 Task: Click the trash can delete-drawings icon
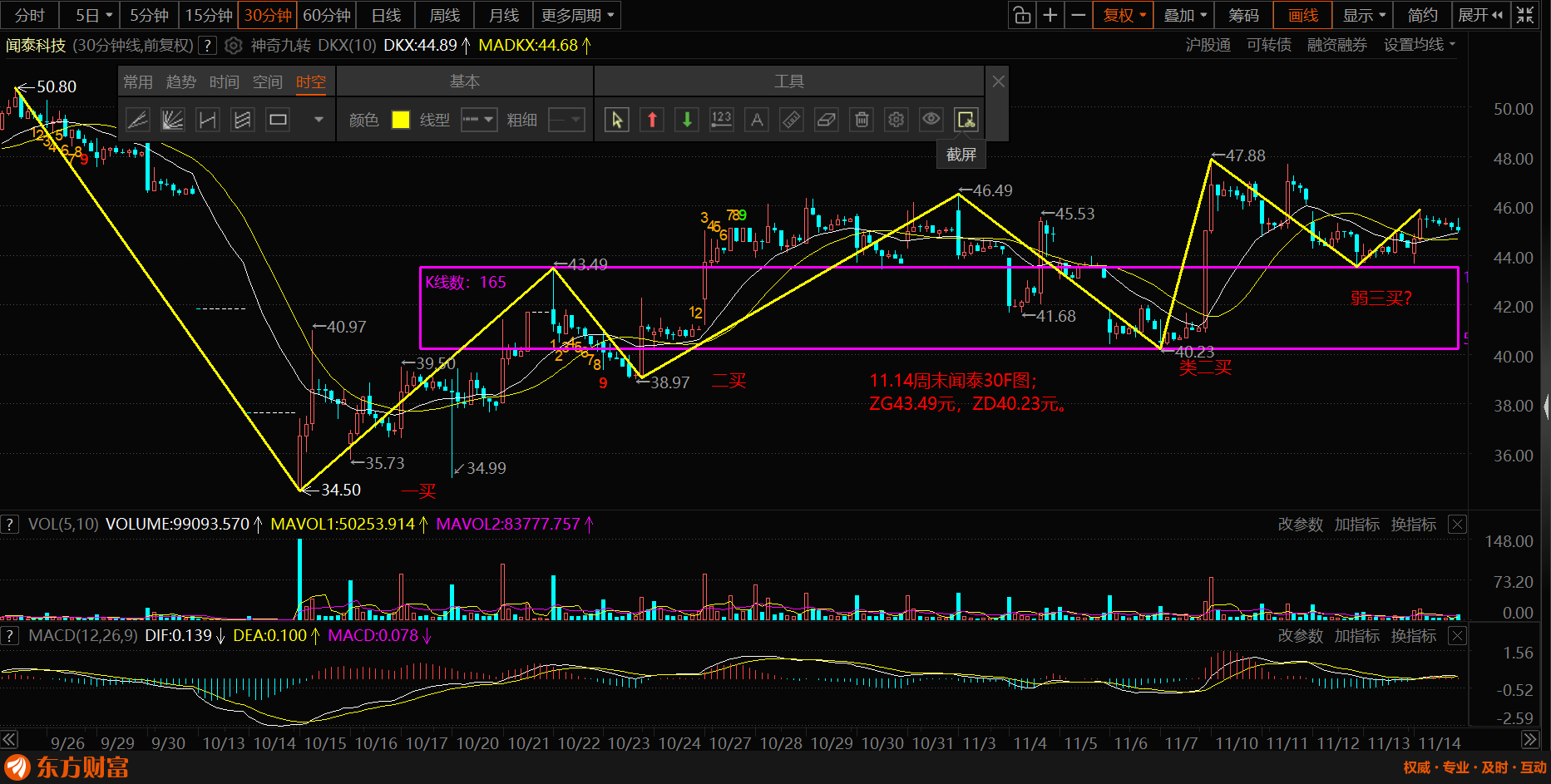pyautogui.click(x=862, y=120)
